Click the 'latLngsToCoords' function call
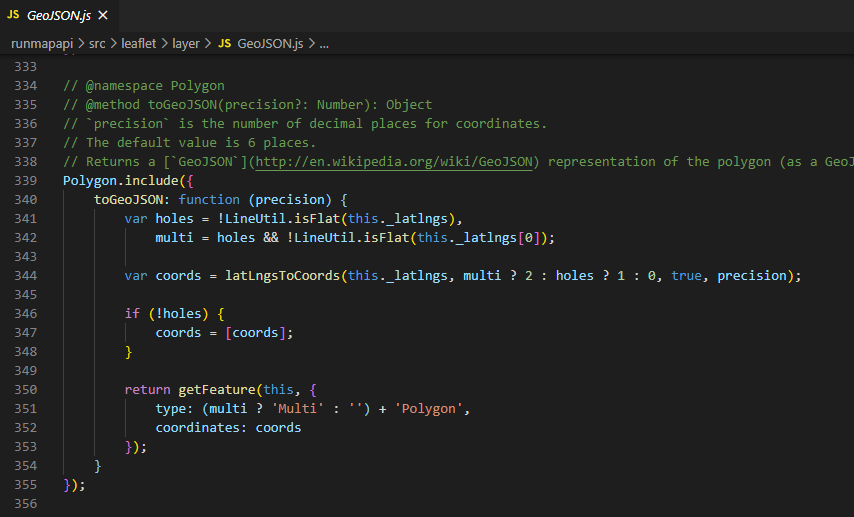This screenshot has height=517, width=854. pyautogui.click(x=282, y=276)
